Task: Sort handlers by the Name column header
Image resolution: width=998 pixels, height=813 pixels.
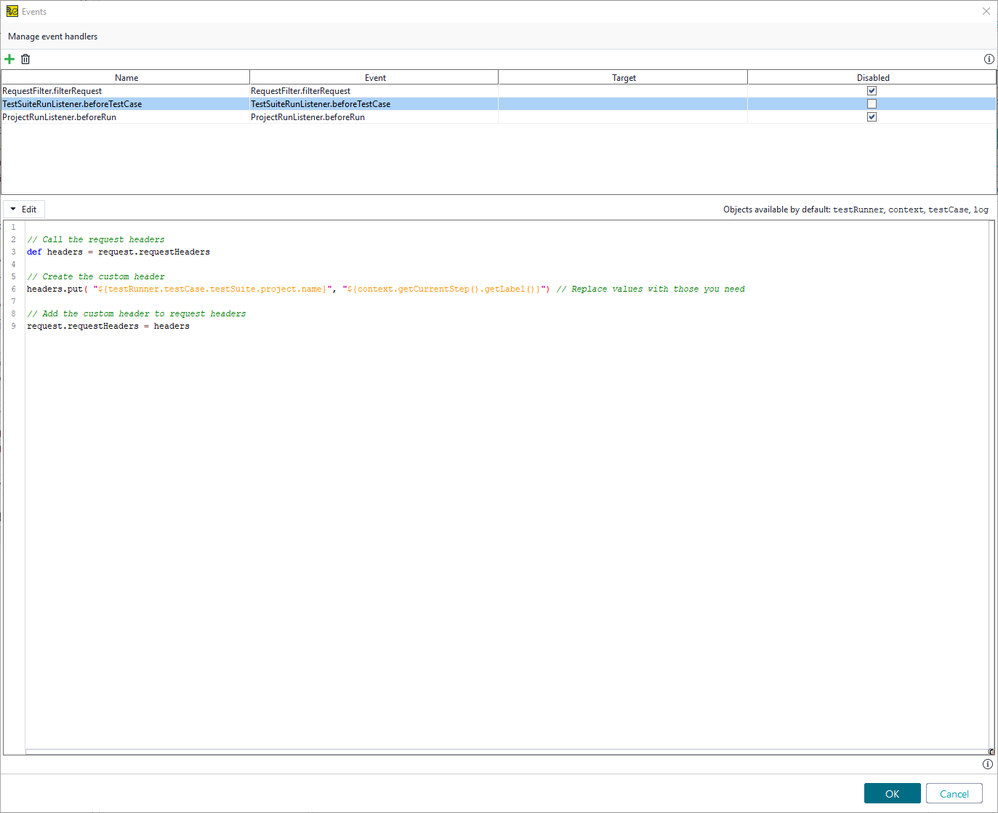Action: pyautogui.click(x=126, y=77)
